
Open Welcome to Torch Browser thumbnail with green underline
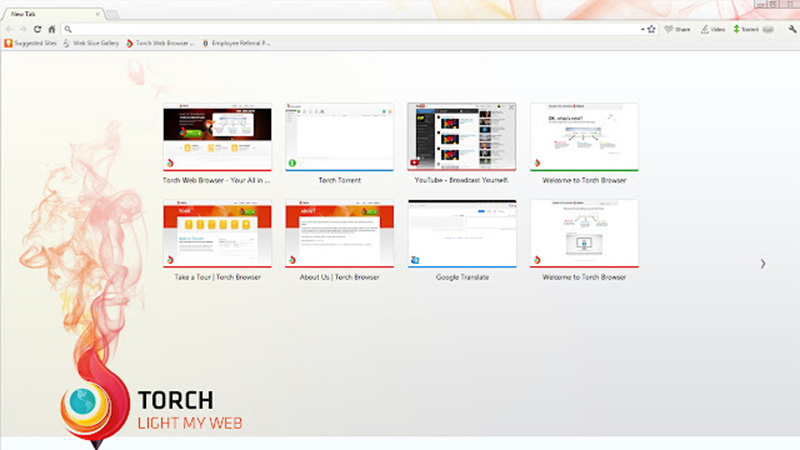[584, 137]
